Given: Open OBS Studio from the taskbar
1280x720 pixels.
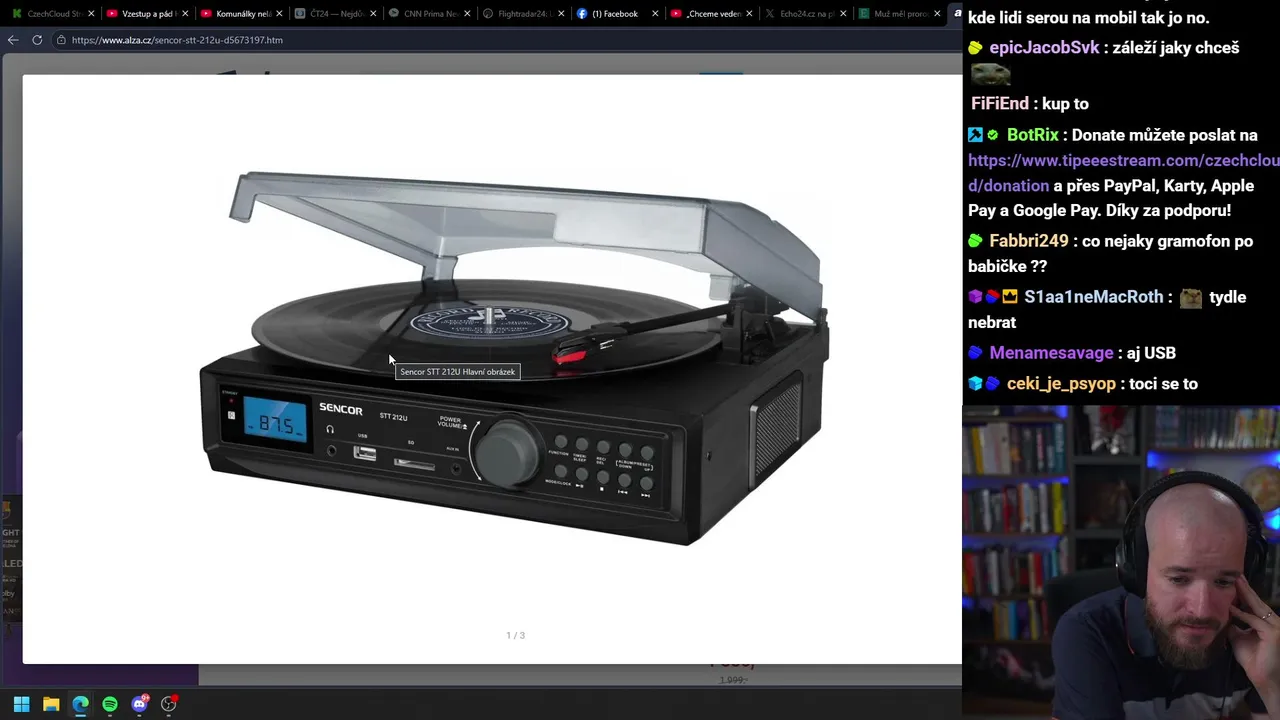Looking at the screenshot, I should [169, 704].
